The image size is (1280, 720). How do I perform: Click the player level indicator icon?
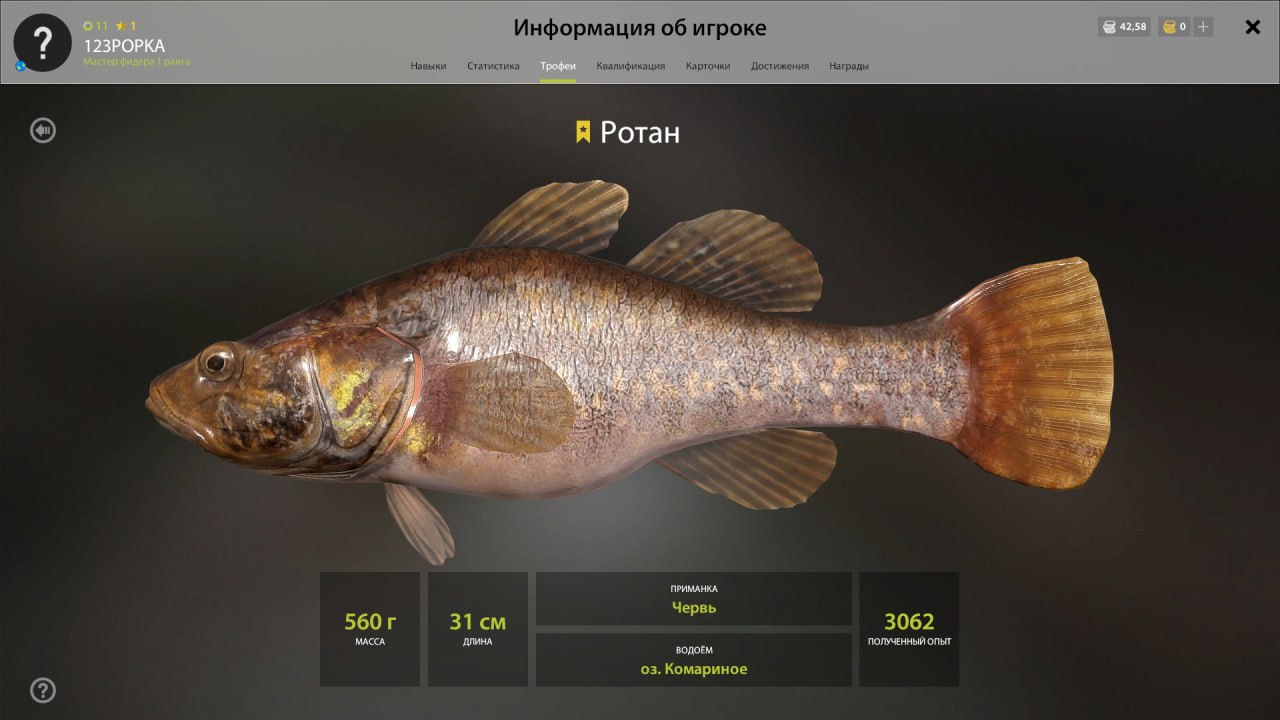[x=88, y=26]
